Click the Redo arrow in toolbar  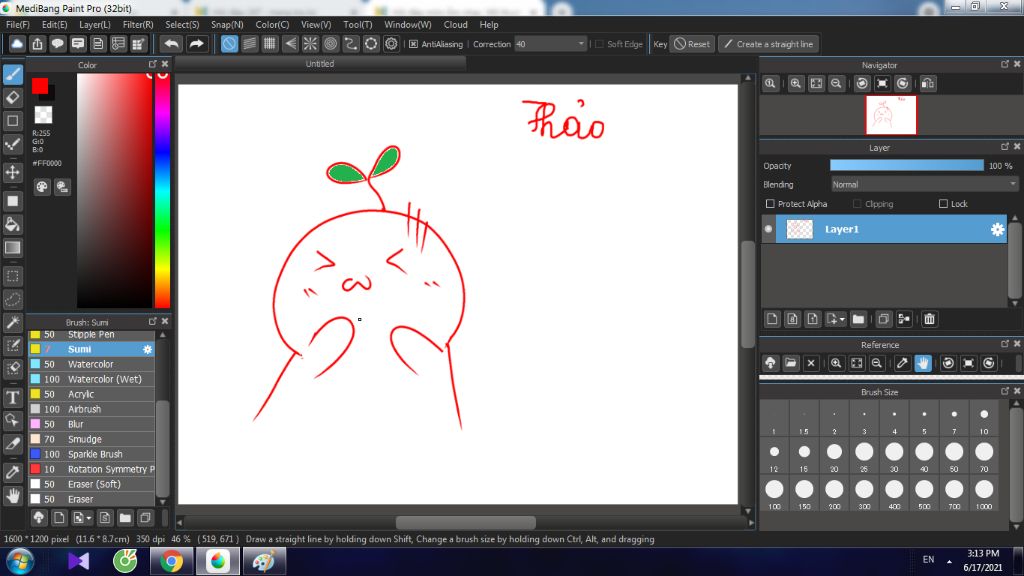pos(196,44)
